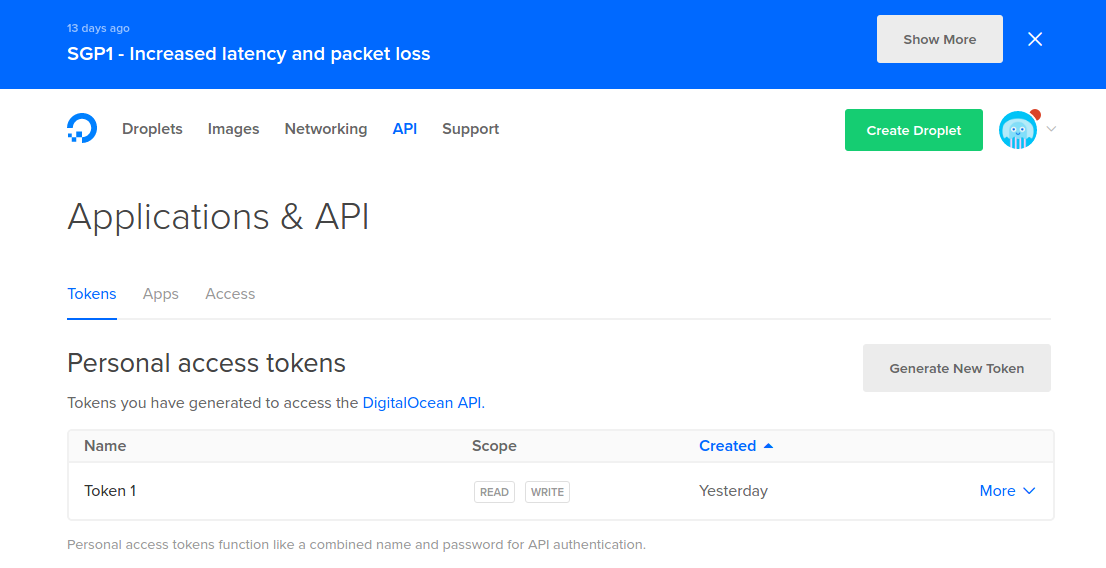Click the red notification dot on avatar
The width and height of the screenshot is (1106, 568).
tap(1035, 114)
